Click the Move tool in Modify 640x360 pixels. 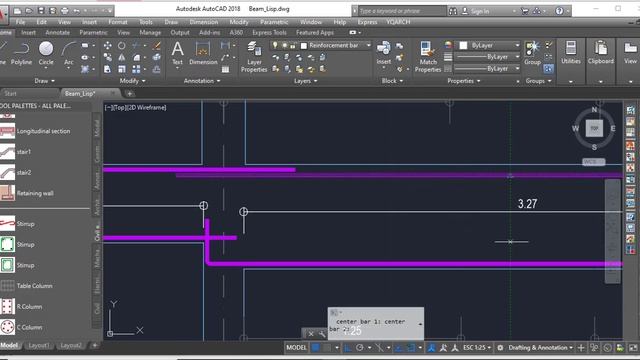(107, 45)
